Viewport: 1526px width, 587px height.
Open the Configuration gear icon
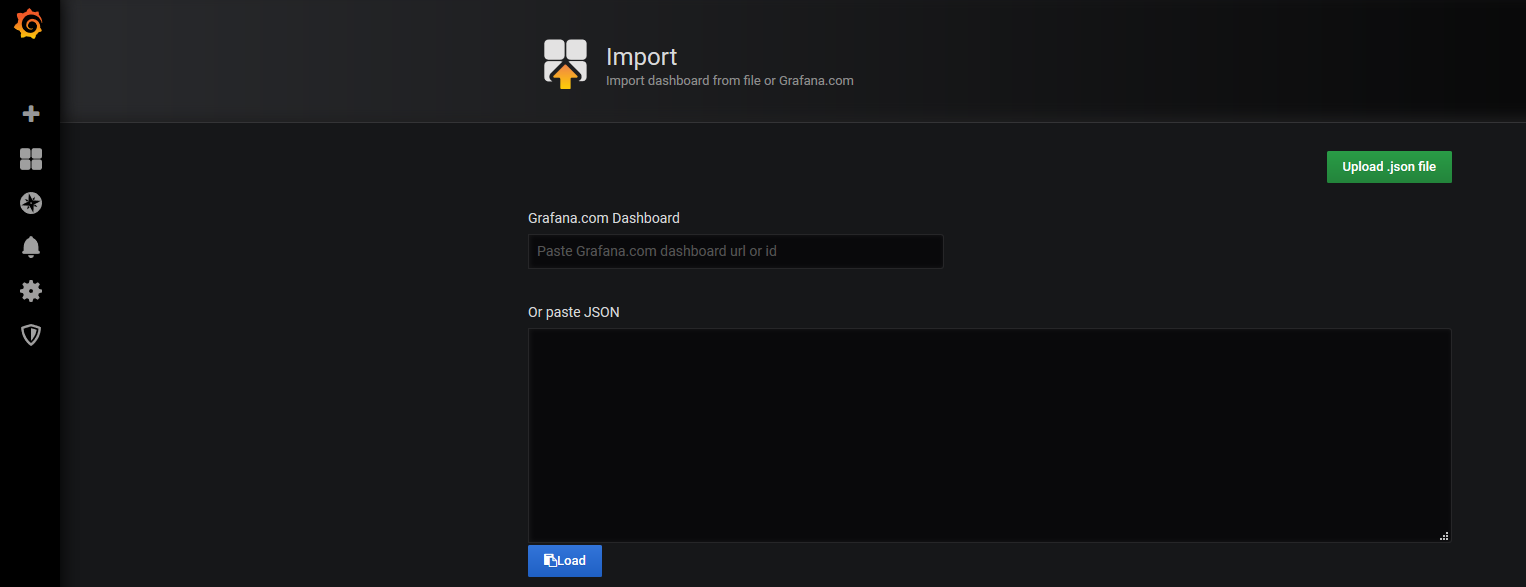31,291
